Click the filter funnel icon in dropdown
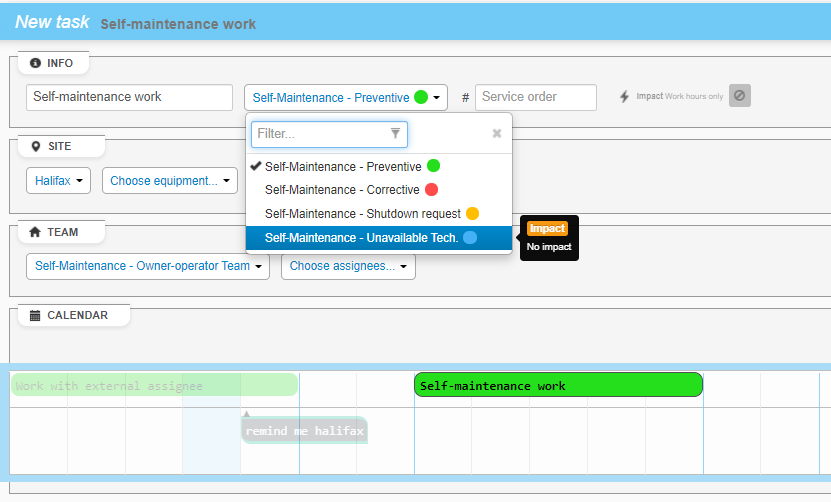The image size is (831, 502). click(395, 133)
